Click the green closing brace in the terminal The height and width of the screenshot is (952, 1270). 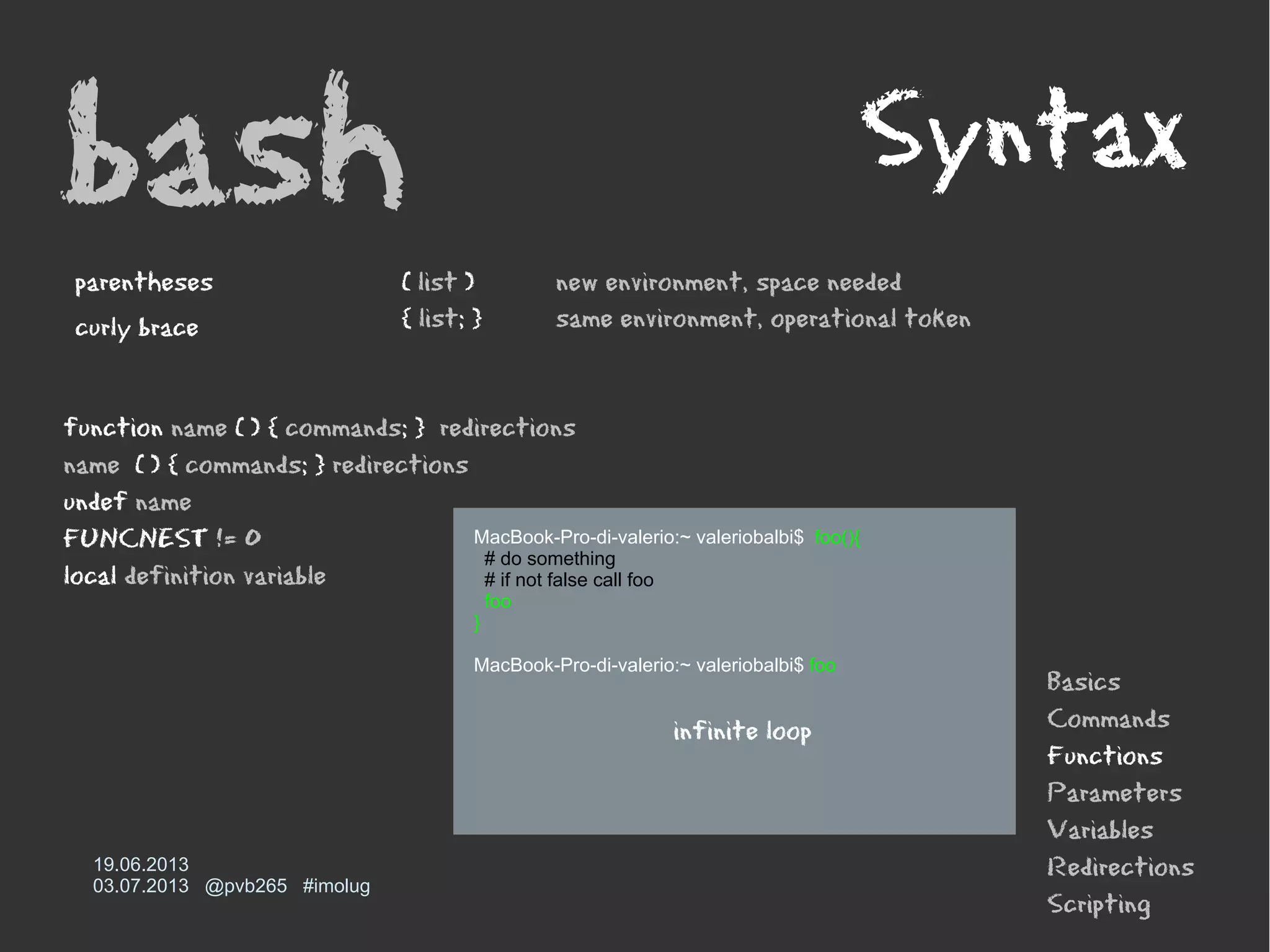click(477, 623)
